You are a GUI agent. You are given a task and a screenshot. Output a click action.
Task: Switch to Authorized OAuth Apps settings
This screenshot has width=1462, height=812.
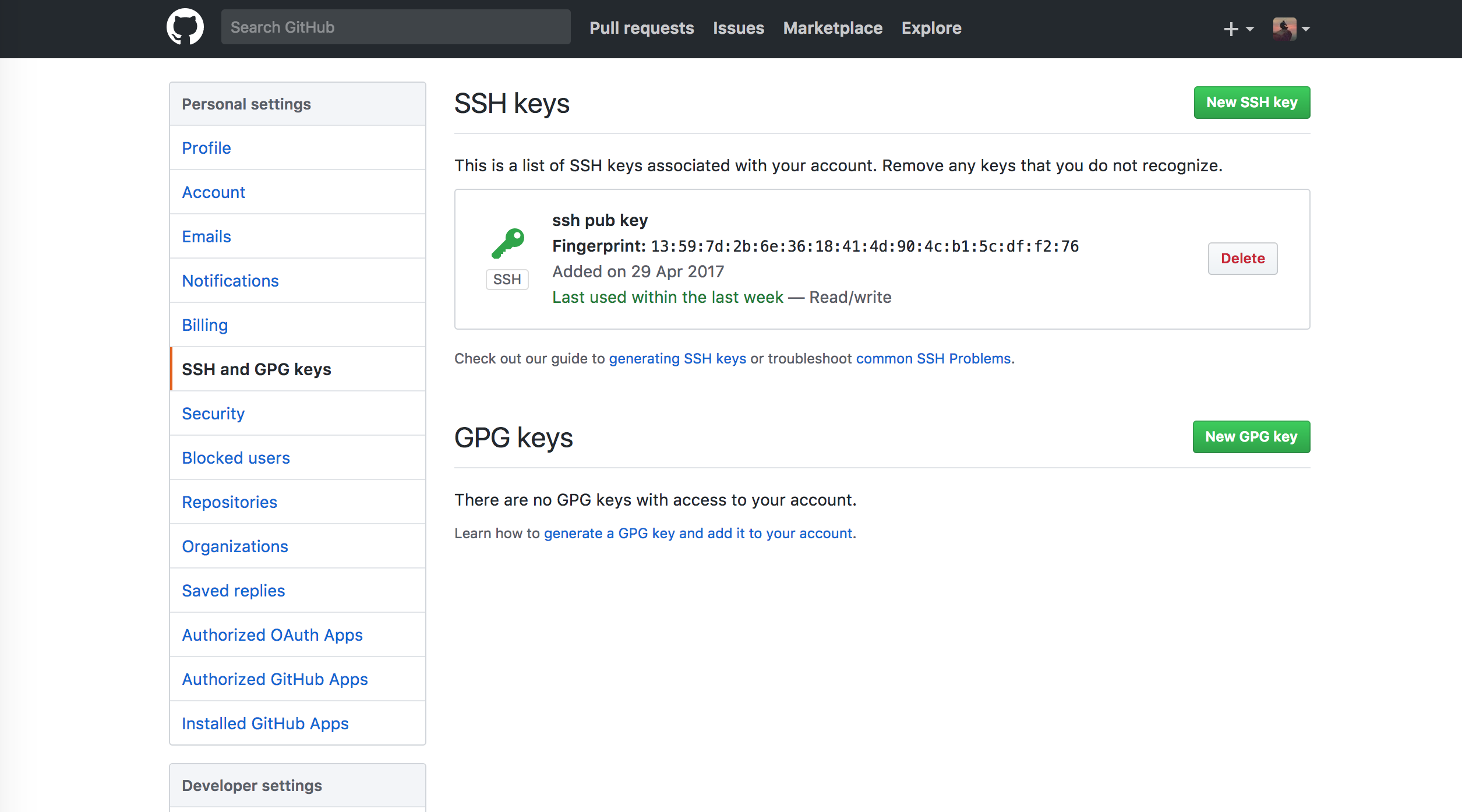point(272,635)
